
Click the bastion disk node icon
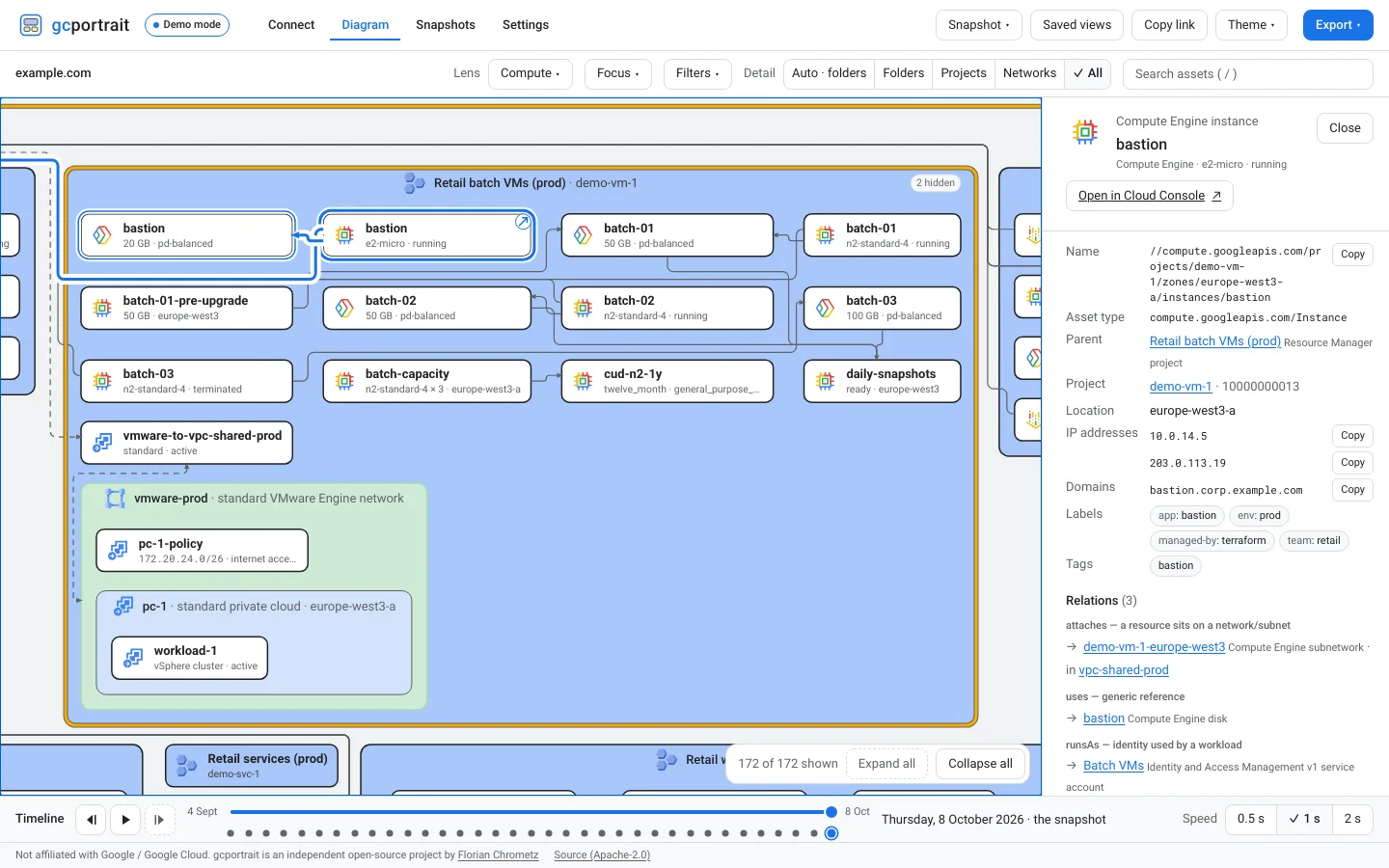pos(101,235)
